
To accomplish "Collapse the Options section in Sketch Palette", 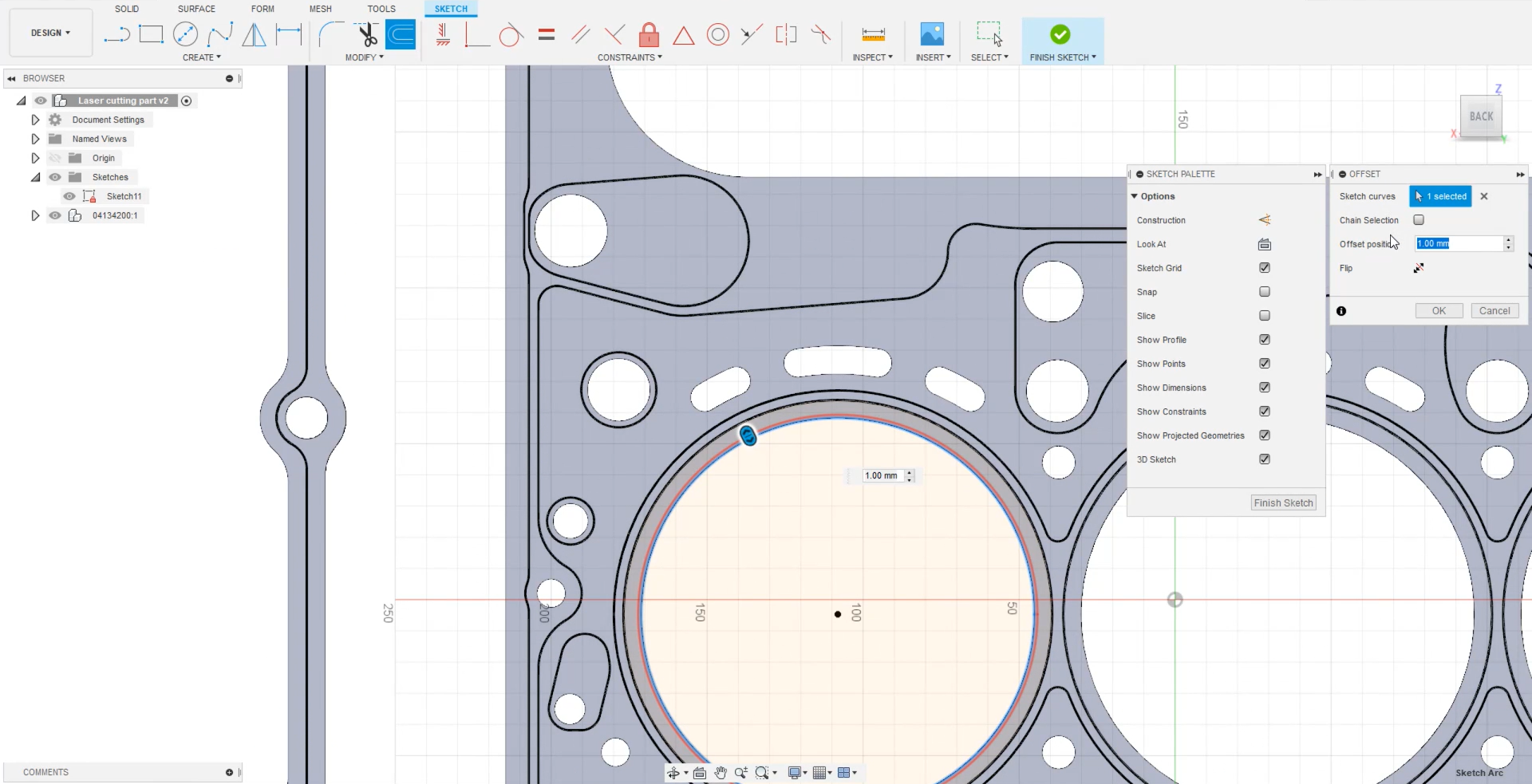I will pyautogui.click(x=1135, y=195).
